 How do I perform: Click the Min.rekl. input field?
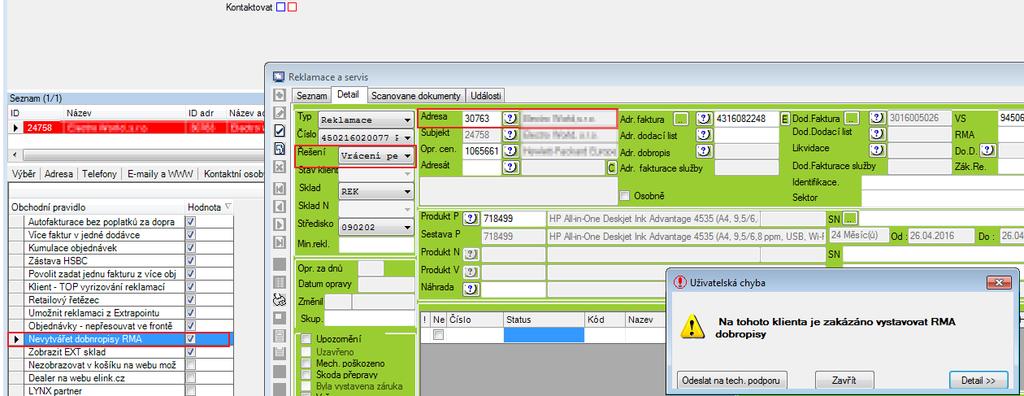tap(377, 245)
